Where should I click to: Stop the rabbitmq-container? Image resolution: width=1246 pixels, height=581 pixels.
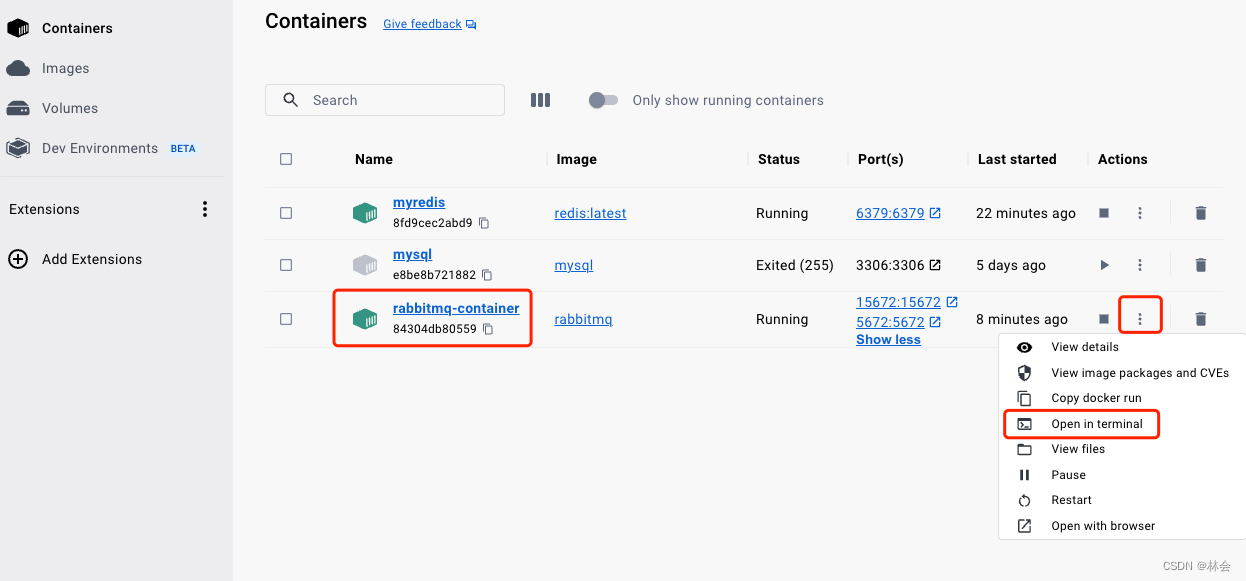[x=1104, y=319]
